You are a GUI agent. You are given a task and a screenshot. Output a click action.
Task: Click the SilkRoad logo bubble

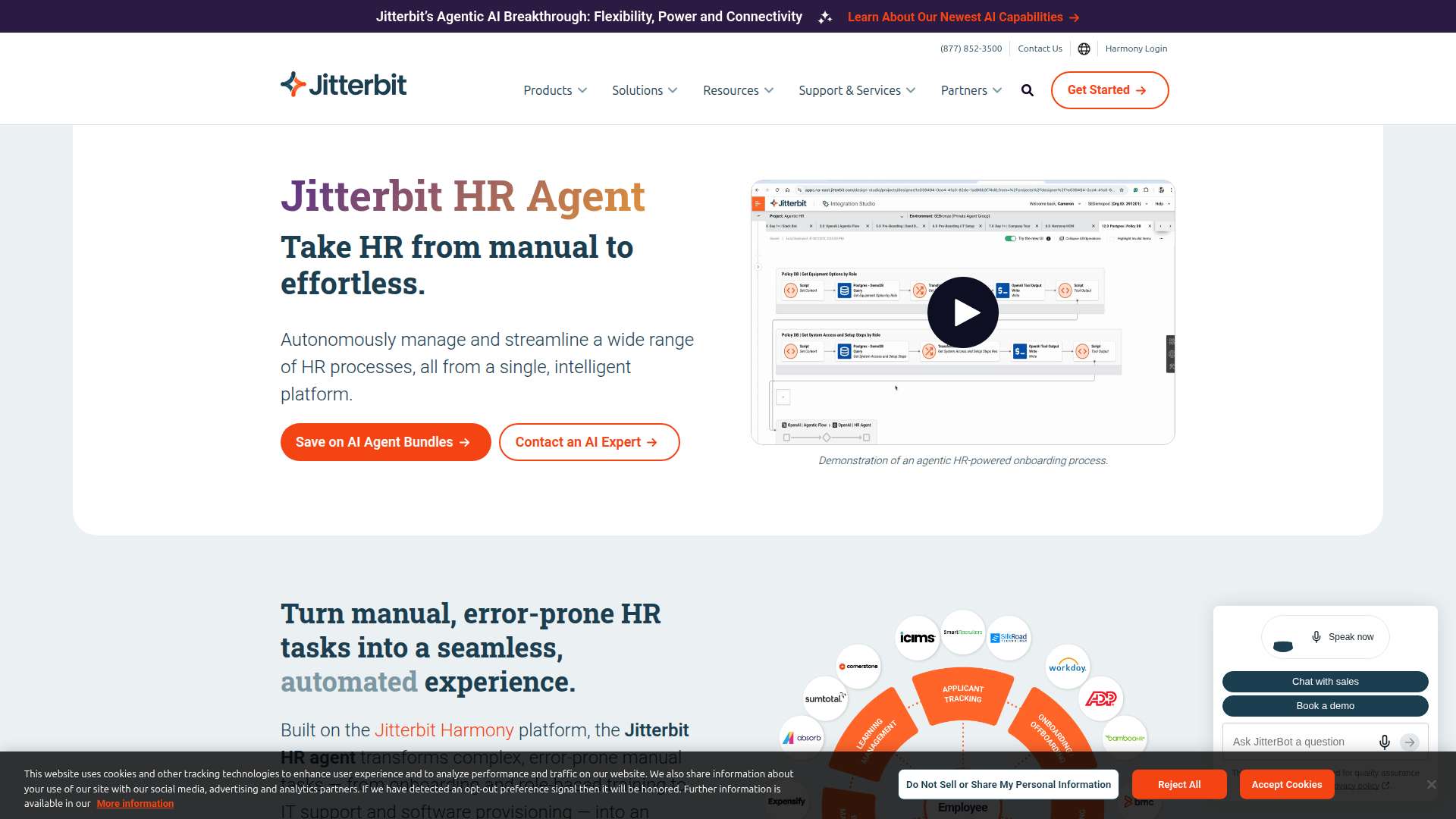tap(1009, 638)
